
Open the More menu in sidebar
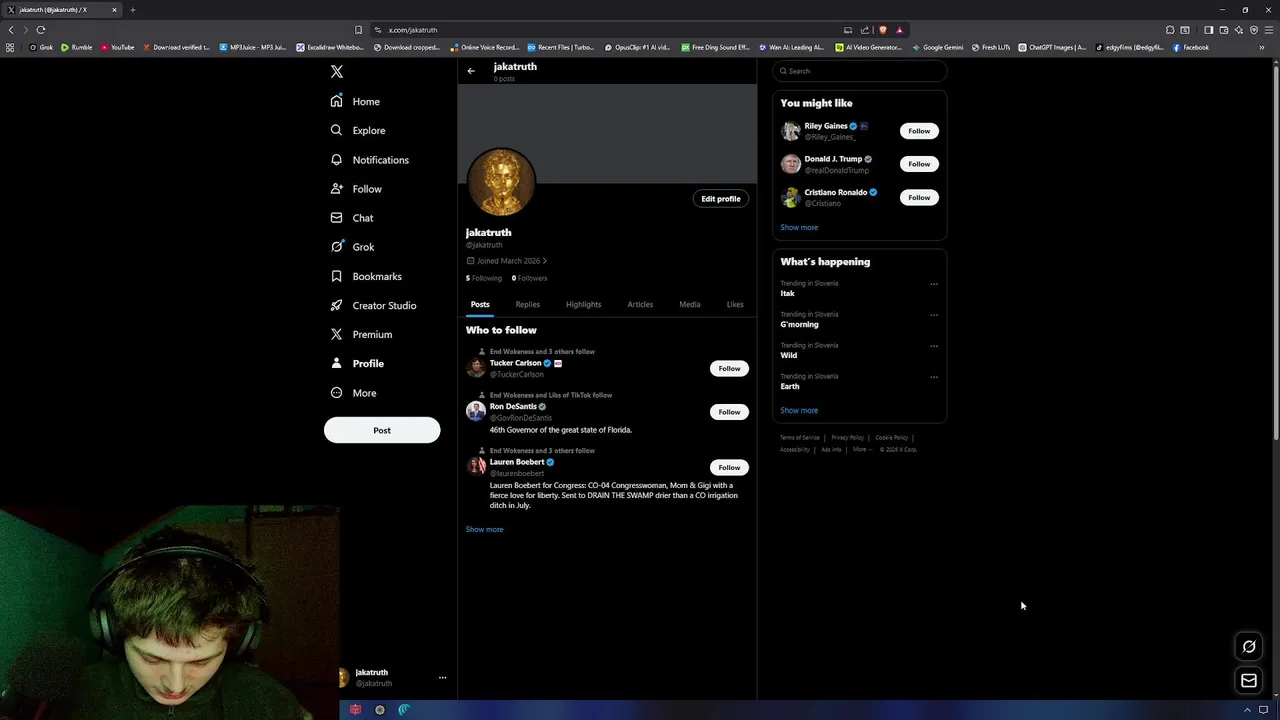coord(353,393)
